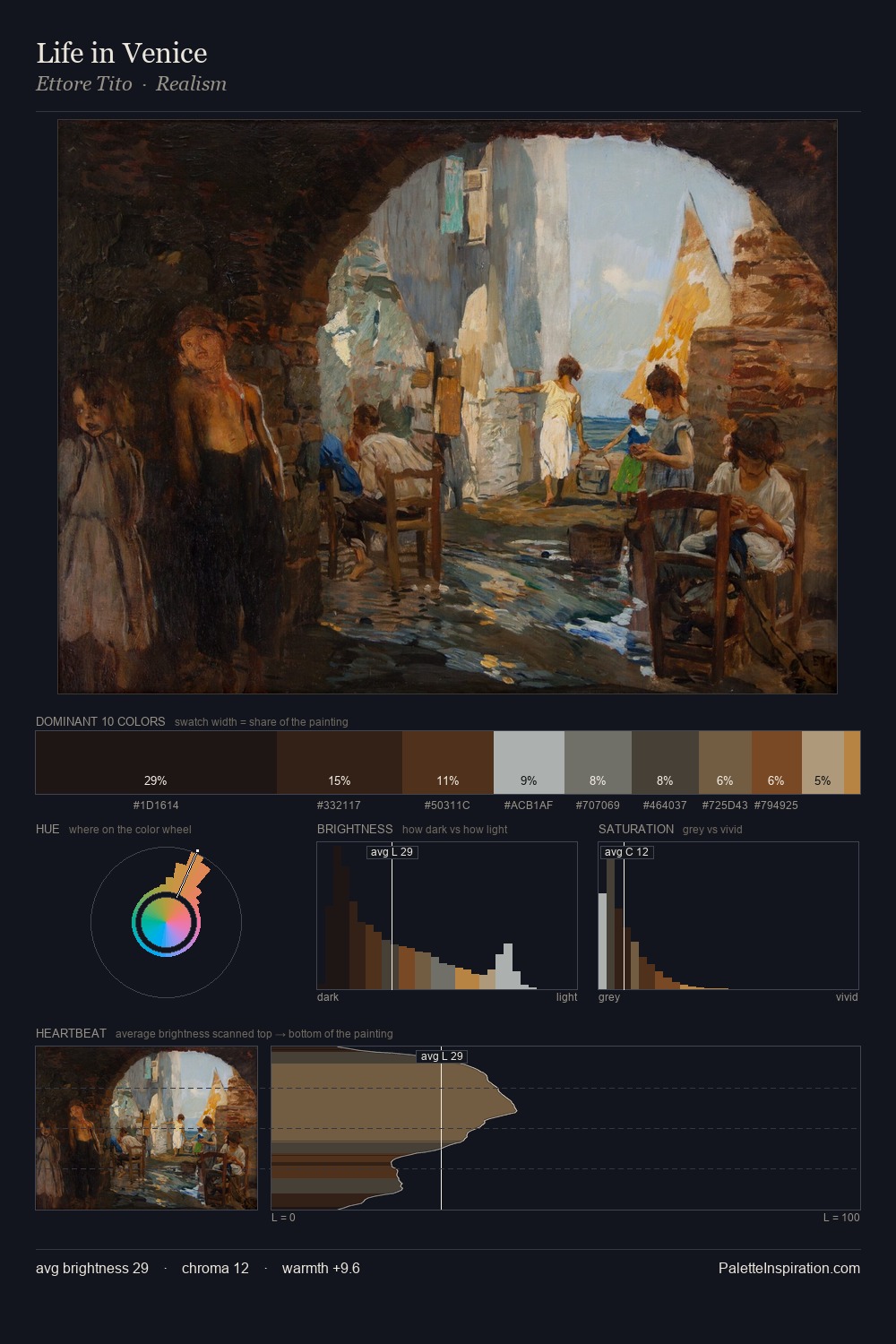The image size is (896, 1344).
Task: Click the 'Realism' style label
Action: click(x=191, y=84)
